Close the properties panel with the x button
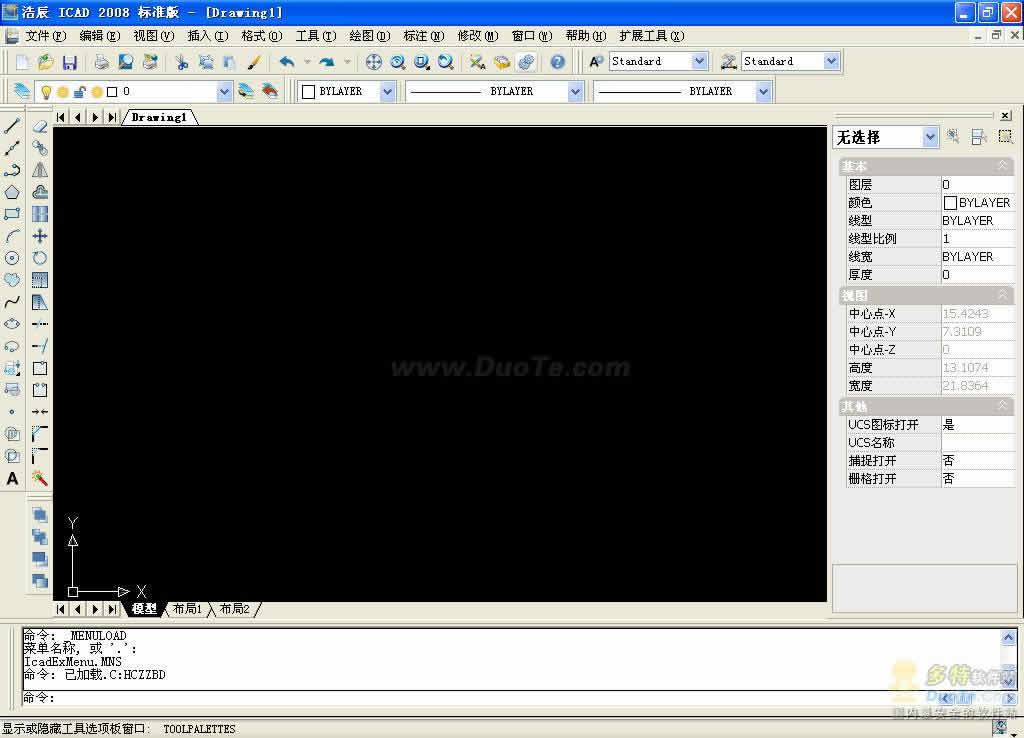Viewport: 1024px width, 738px height. tap(1006, 116)
